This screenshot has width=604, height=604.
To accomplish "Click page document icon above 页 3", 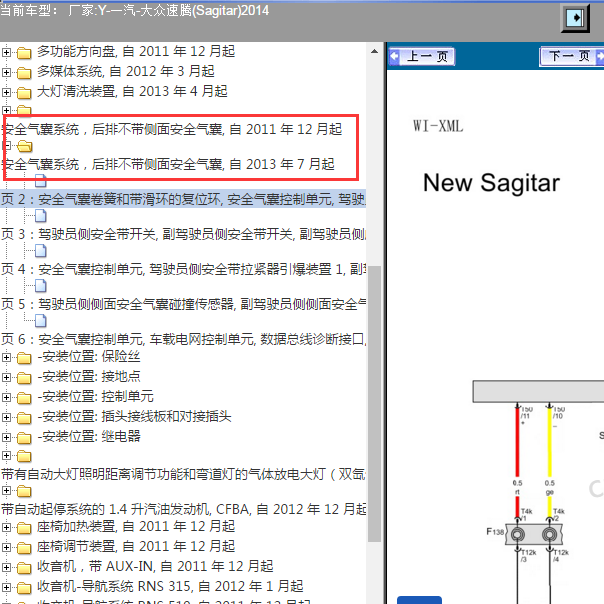I will pos(41,216).
